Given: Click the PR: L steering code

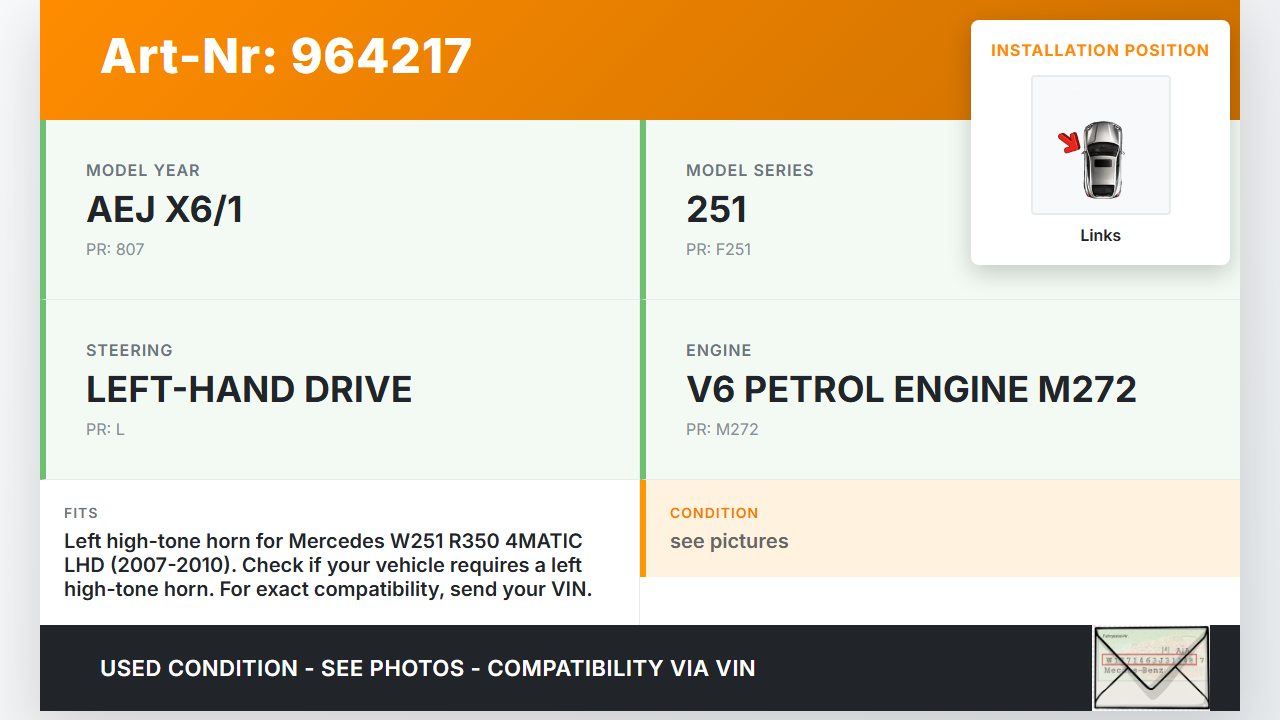Looking at the screenshot, I should tap(105, 429).
